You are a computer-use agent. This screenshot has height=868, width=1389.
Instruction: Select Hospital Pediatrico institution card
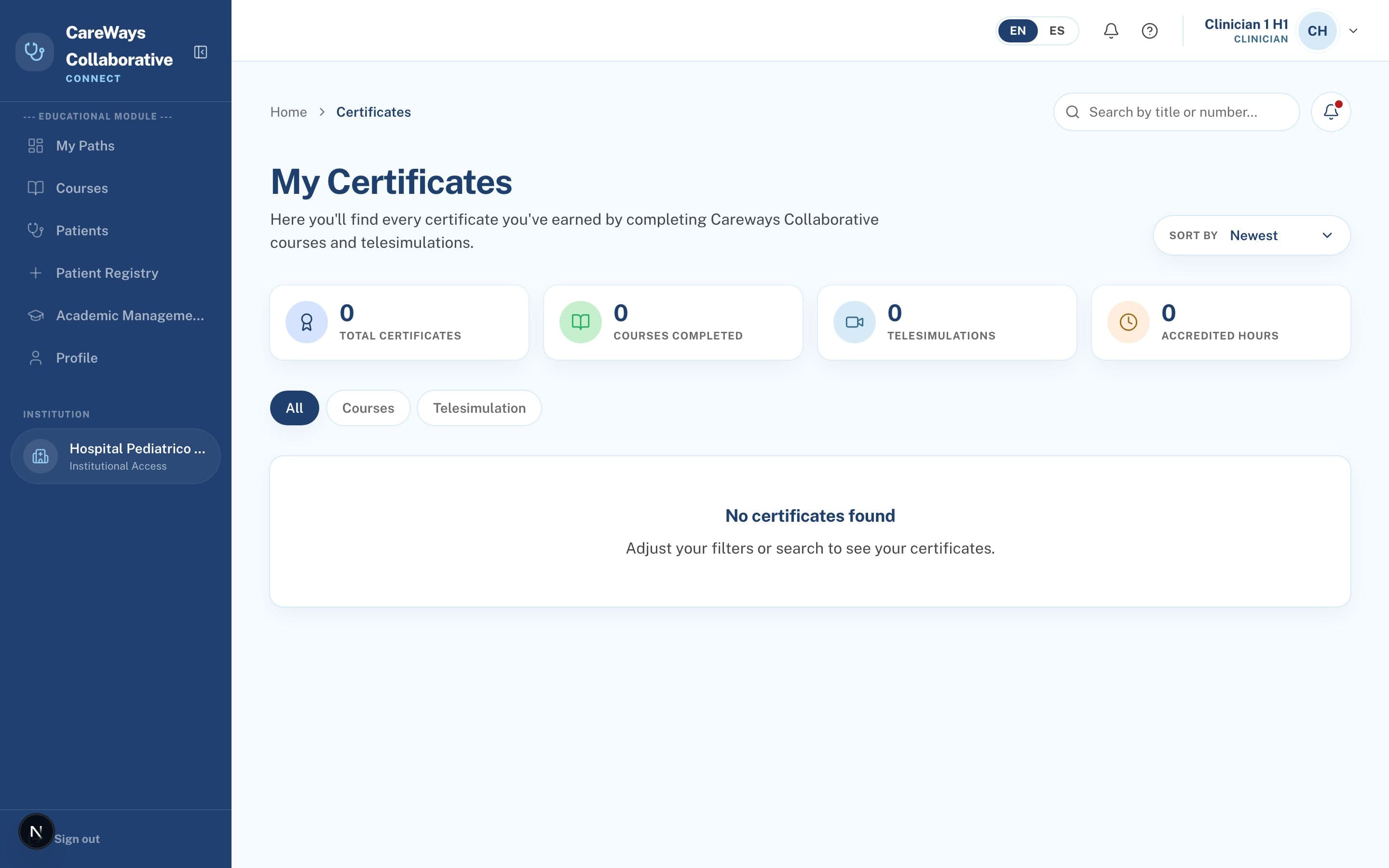115,456
